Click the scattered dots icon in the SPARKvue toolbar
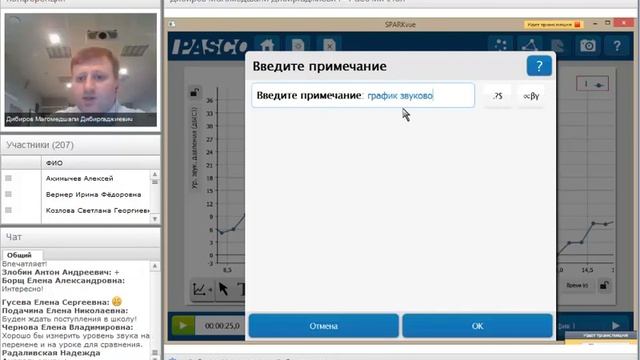Image resolution: width=640 pixels, height=360 pixels. click(x=500, y=45)
